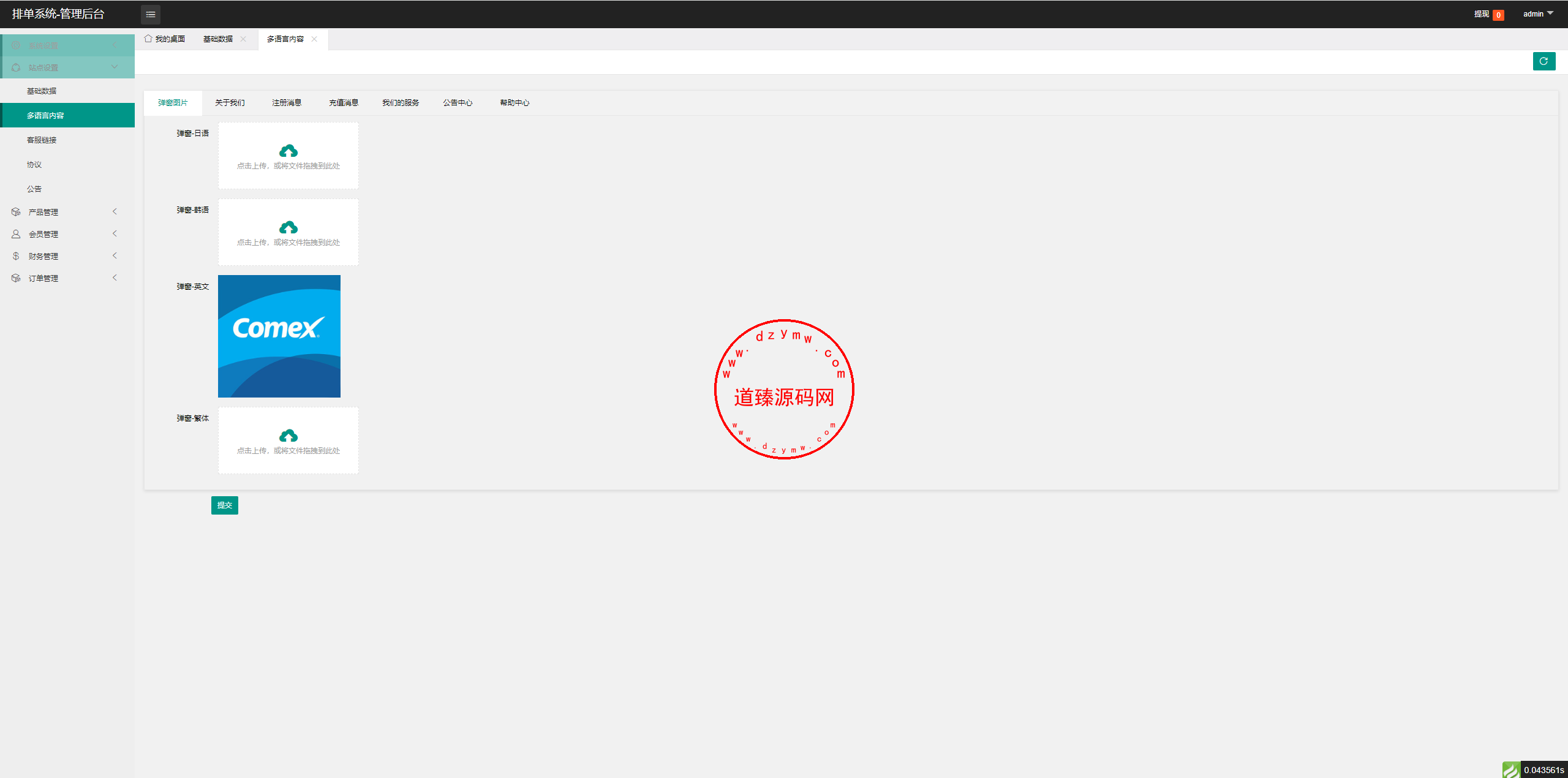
Task: Open the 充值消息 tab
Action: pyautogui.click(x=344, y=103)
